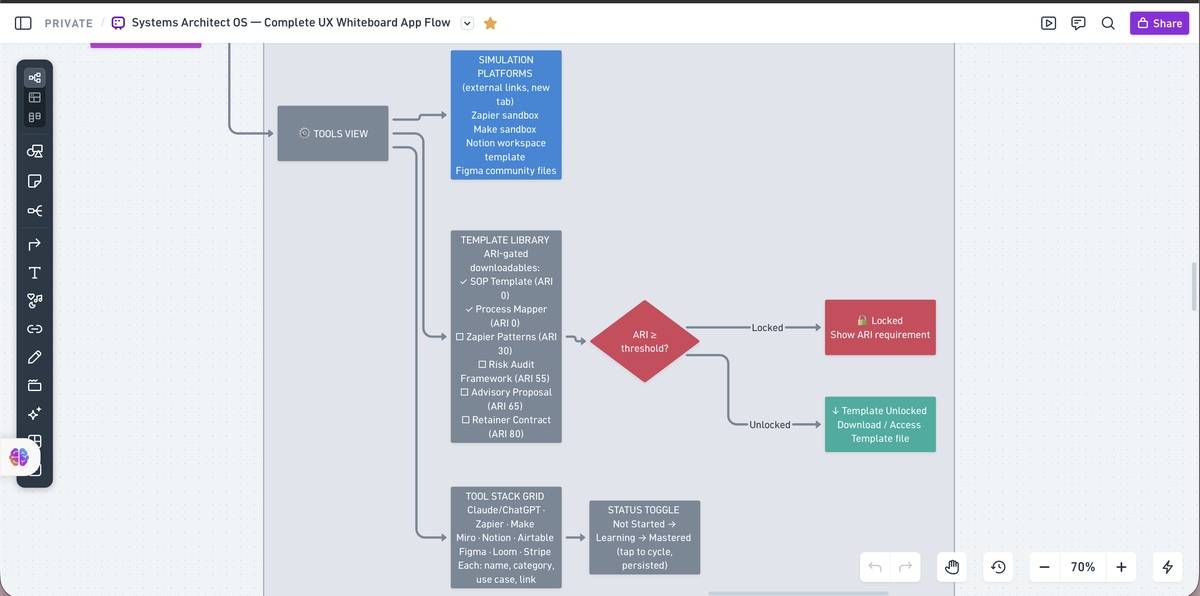Open version history clock icon
Screen dimensions: 1200x596
click(998, 567)
